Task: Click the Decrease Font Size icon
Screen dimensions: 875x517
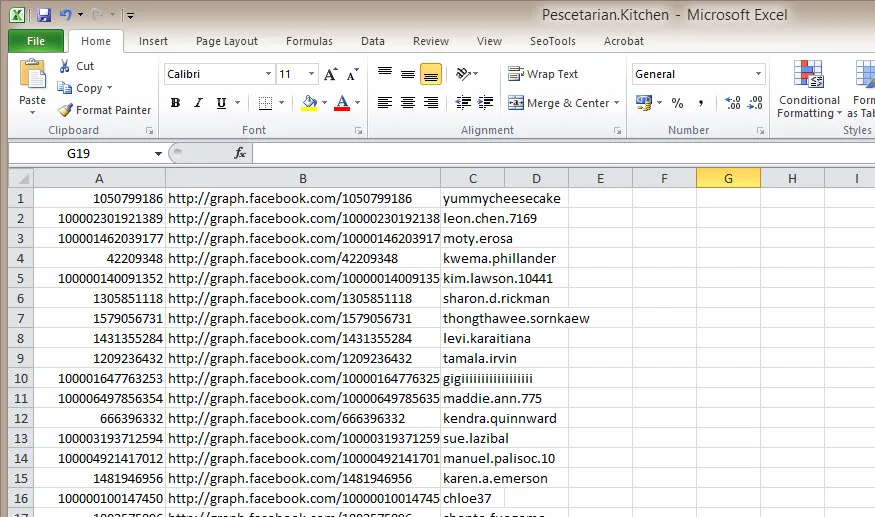Action: coord(352,74)
